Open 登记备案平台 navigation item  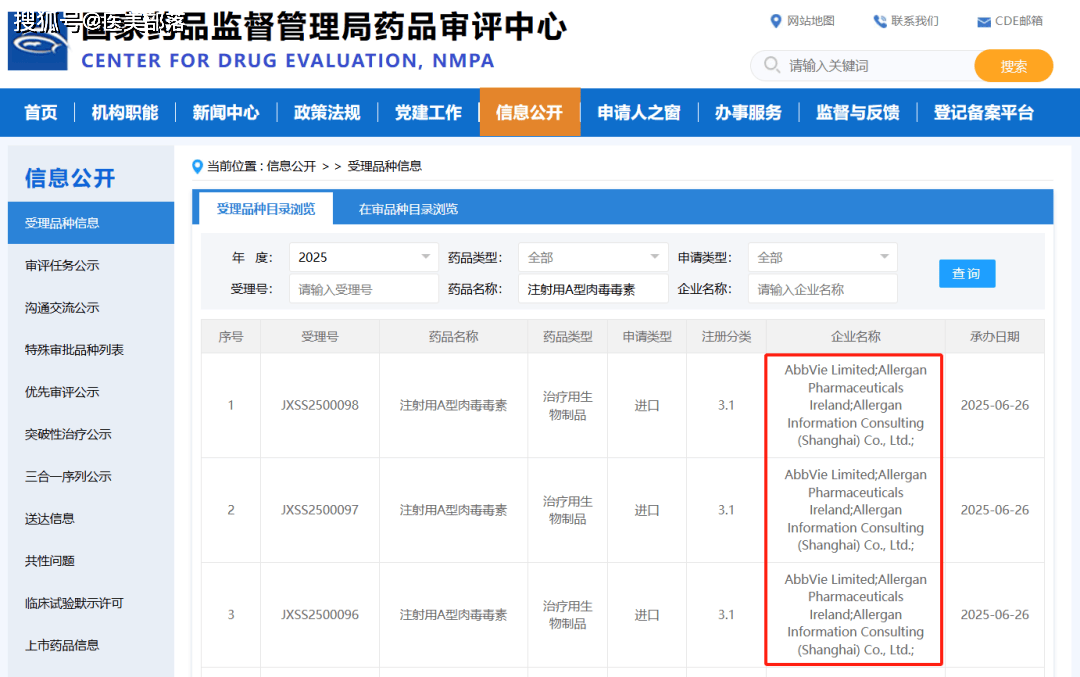coord(984,112)
